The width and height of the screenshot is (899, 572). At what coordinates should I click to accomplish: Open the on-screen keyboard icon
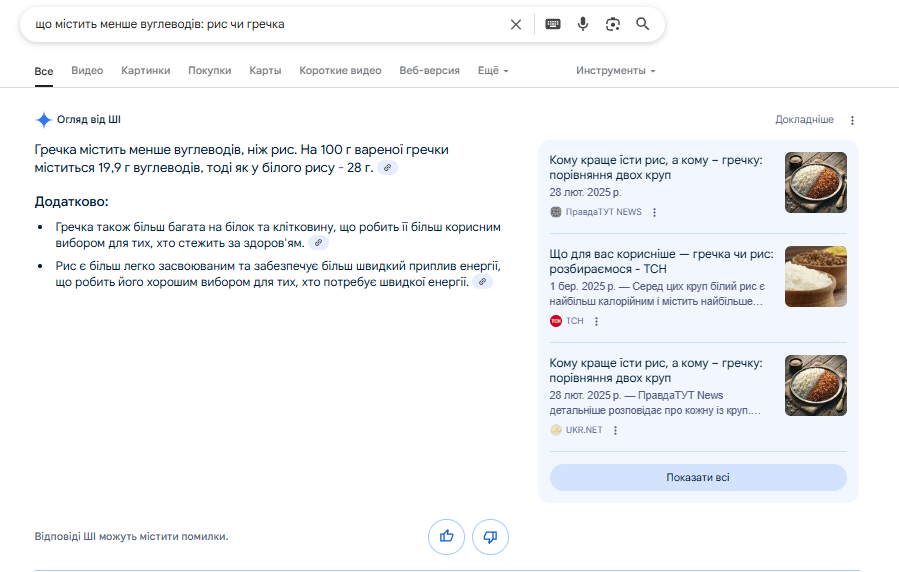553,24
